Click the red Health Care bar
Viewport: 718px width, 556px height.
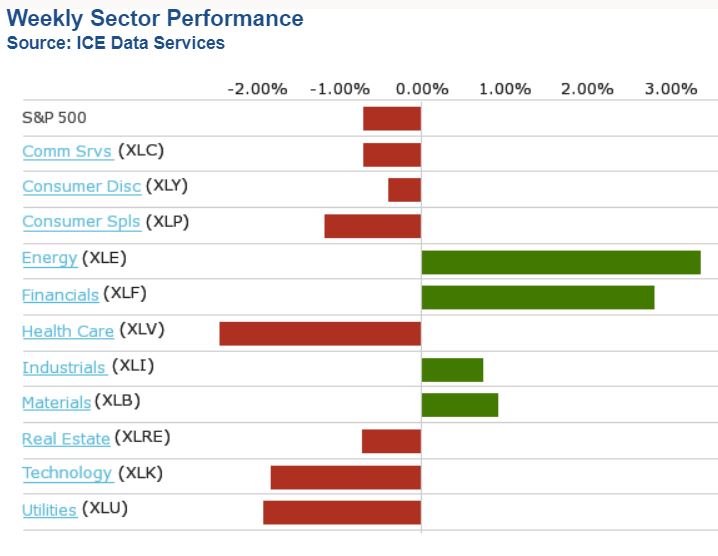320,333
